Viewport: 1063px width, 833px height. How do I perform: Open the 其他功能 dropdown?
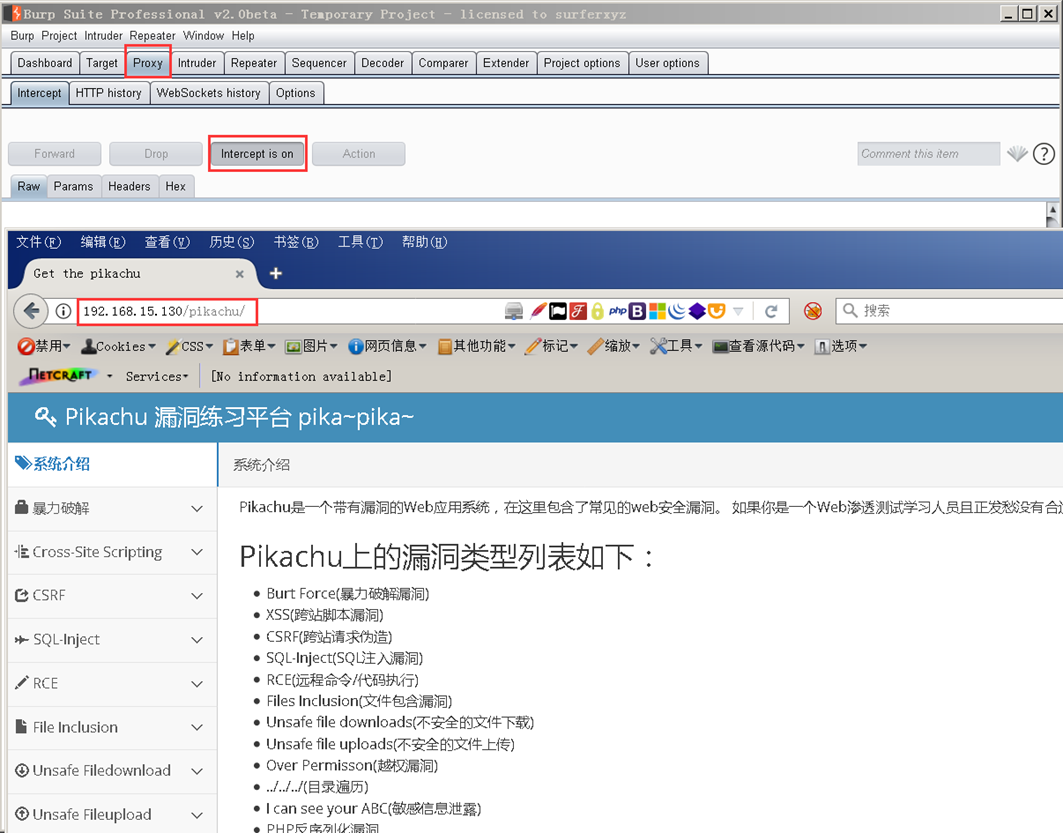click(x=477, y=346)
